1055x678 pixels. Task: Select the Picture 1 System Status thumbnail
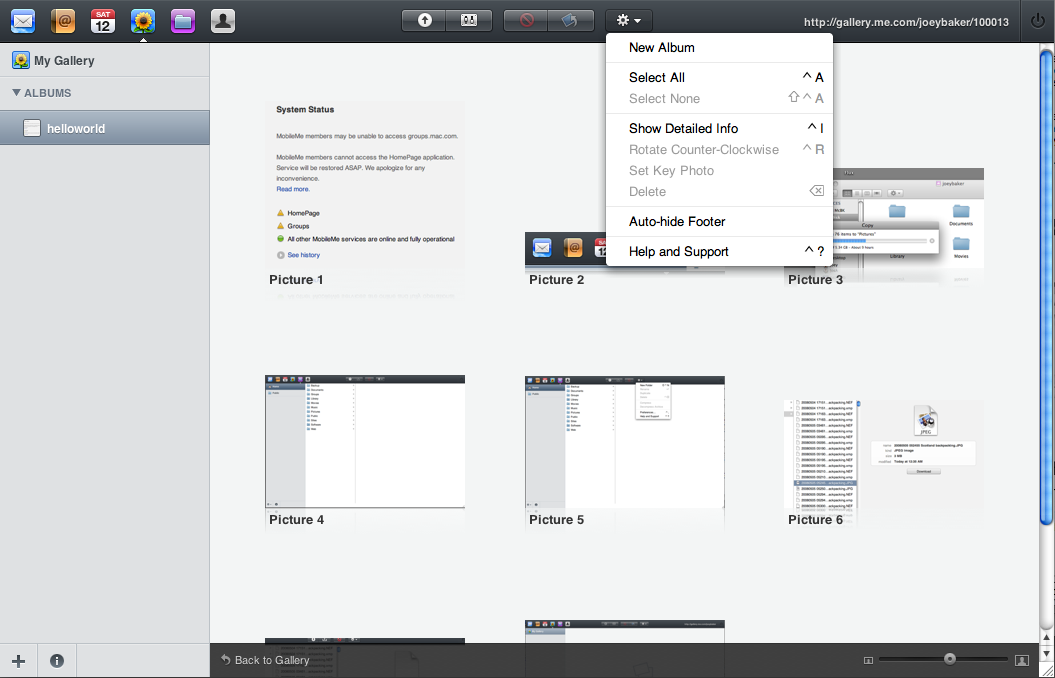pos(365,184)
